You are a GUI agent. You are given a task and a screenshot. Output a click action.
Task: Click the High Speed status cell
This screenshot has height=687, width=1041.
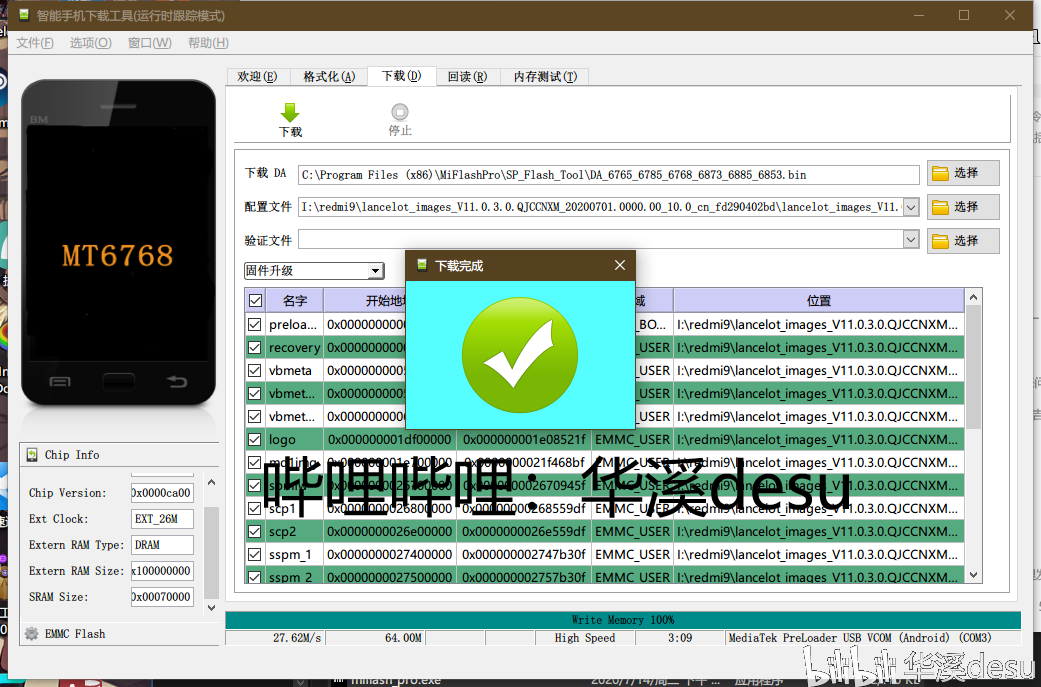pyautogui.click(x=585, y=638)
